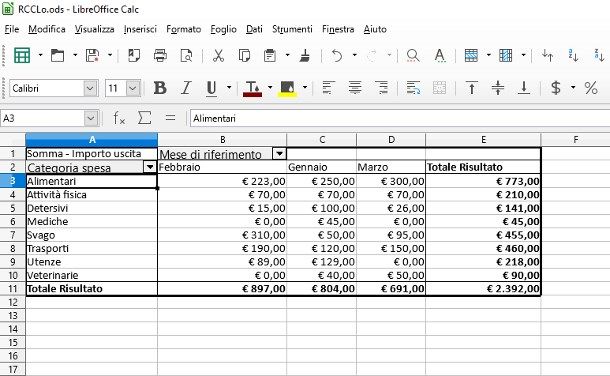This screenshot has height=376, width=610.
Task: Click the Clone Formatting paintbrush icon
Action: (x=305, y=56)
